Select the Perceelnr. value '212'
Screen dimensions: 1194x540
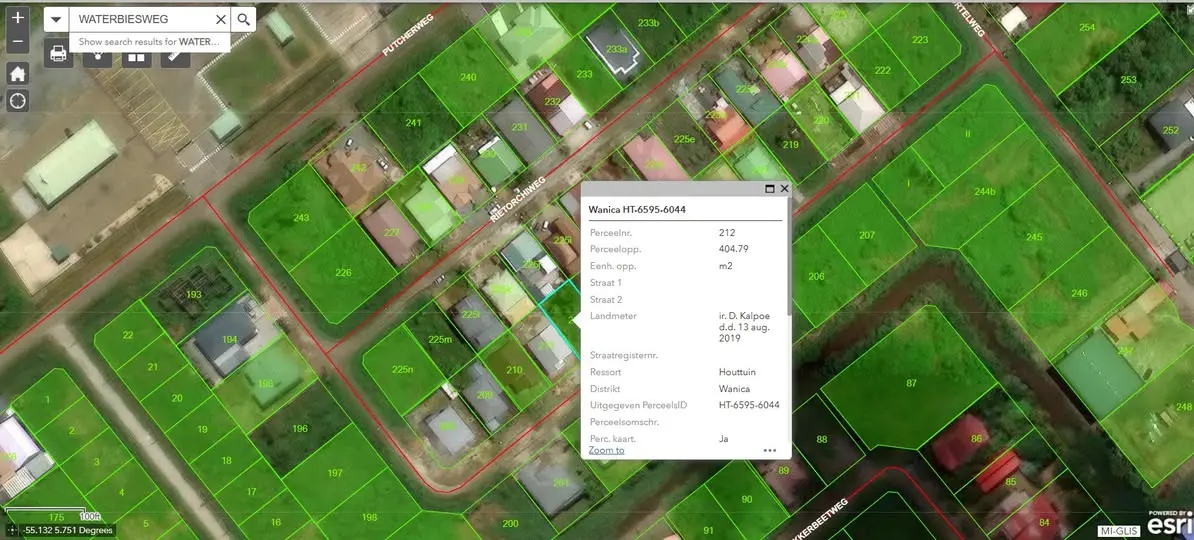click(726, 232)
